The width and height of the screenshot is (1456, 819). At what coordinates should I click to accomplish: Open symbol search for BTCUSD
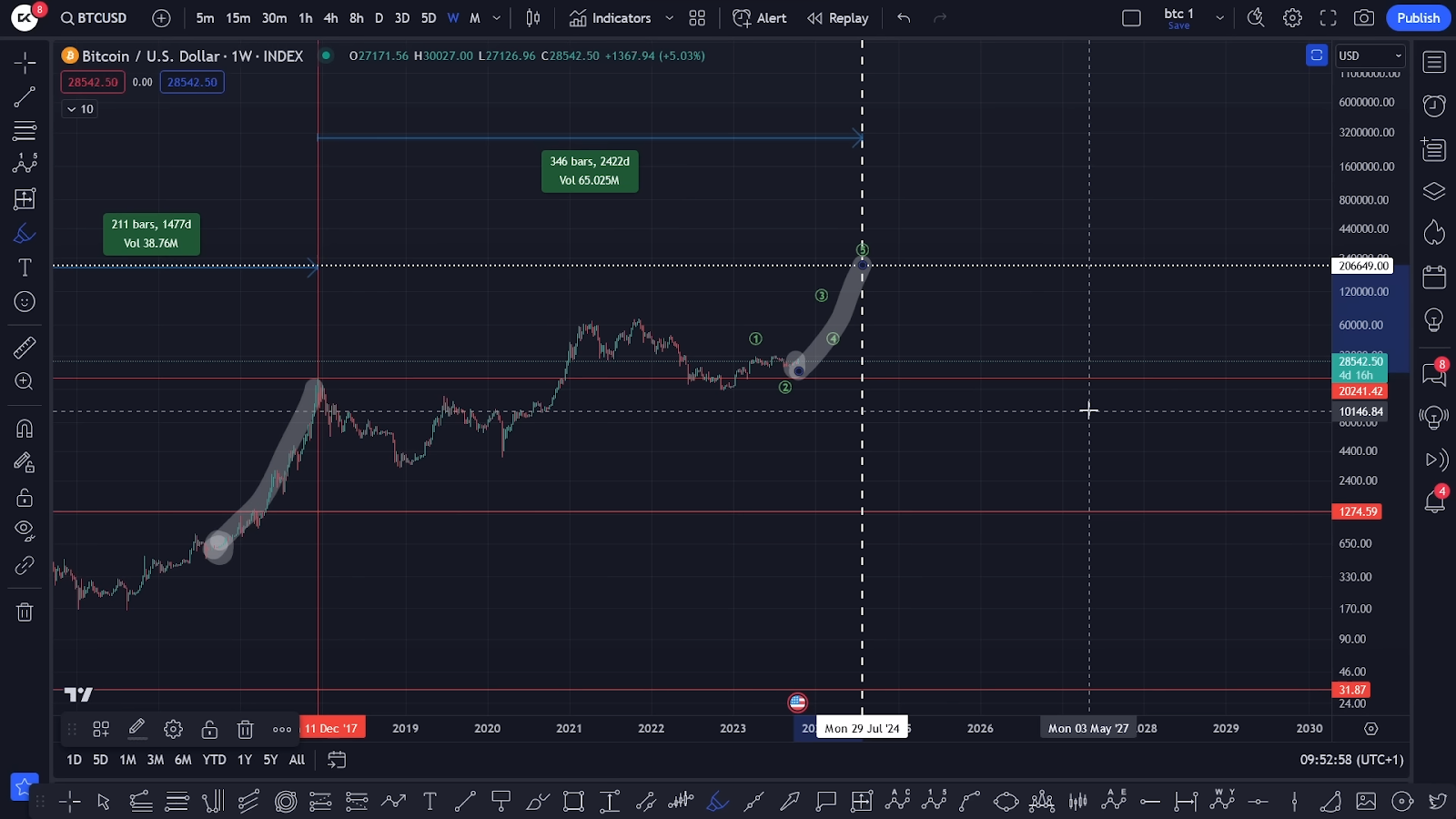[x=94, y=18]
